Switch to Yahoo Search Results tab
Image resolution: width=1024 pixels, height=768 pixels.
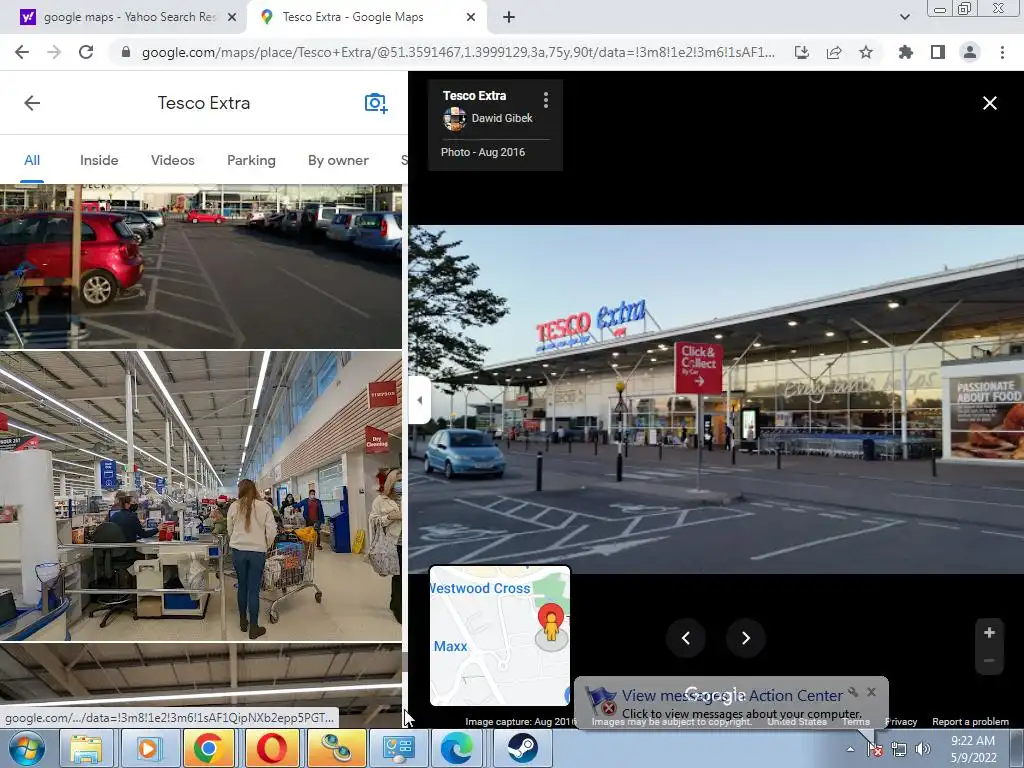129,17
